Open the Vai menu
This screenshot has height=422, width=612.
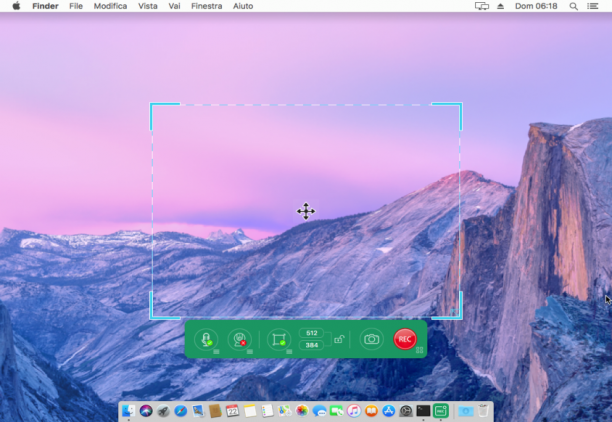(x=174, y=6)
